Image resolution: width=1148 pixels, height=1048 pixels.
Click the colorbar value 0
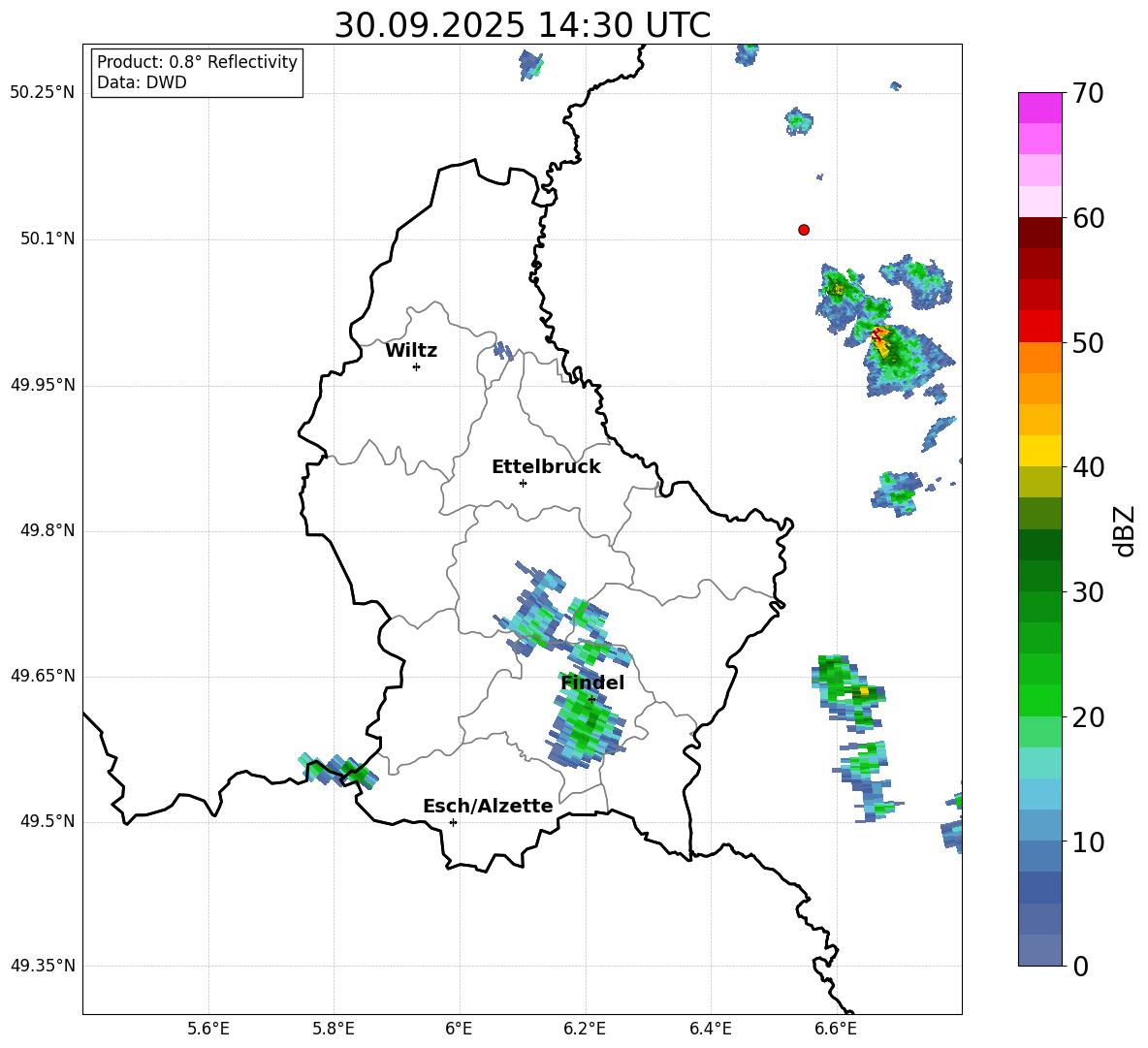[1081, 966]
